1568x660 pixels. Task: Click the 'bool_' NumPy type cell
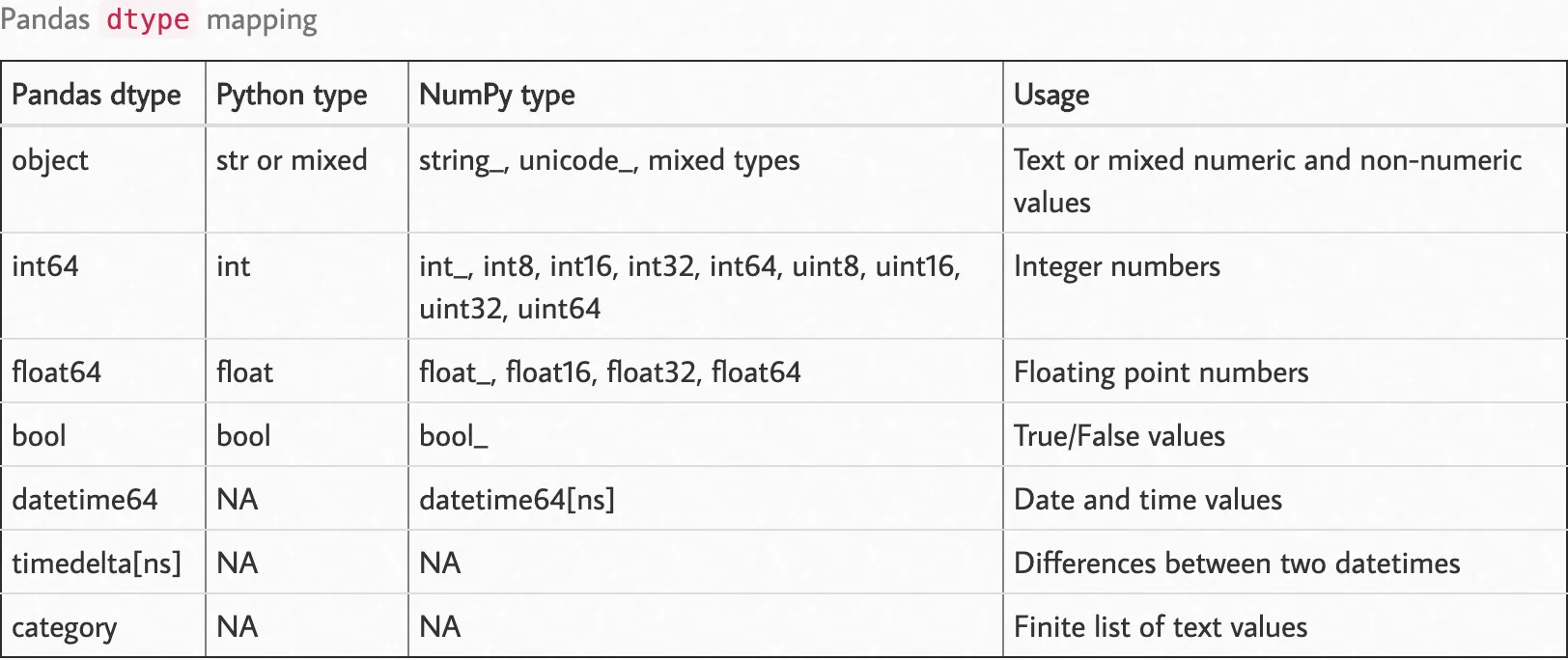pos(454,436)
